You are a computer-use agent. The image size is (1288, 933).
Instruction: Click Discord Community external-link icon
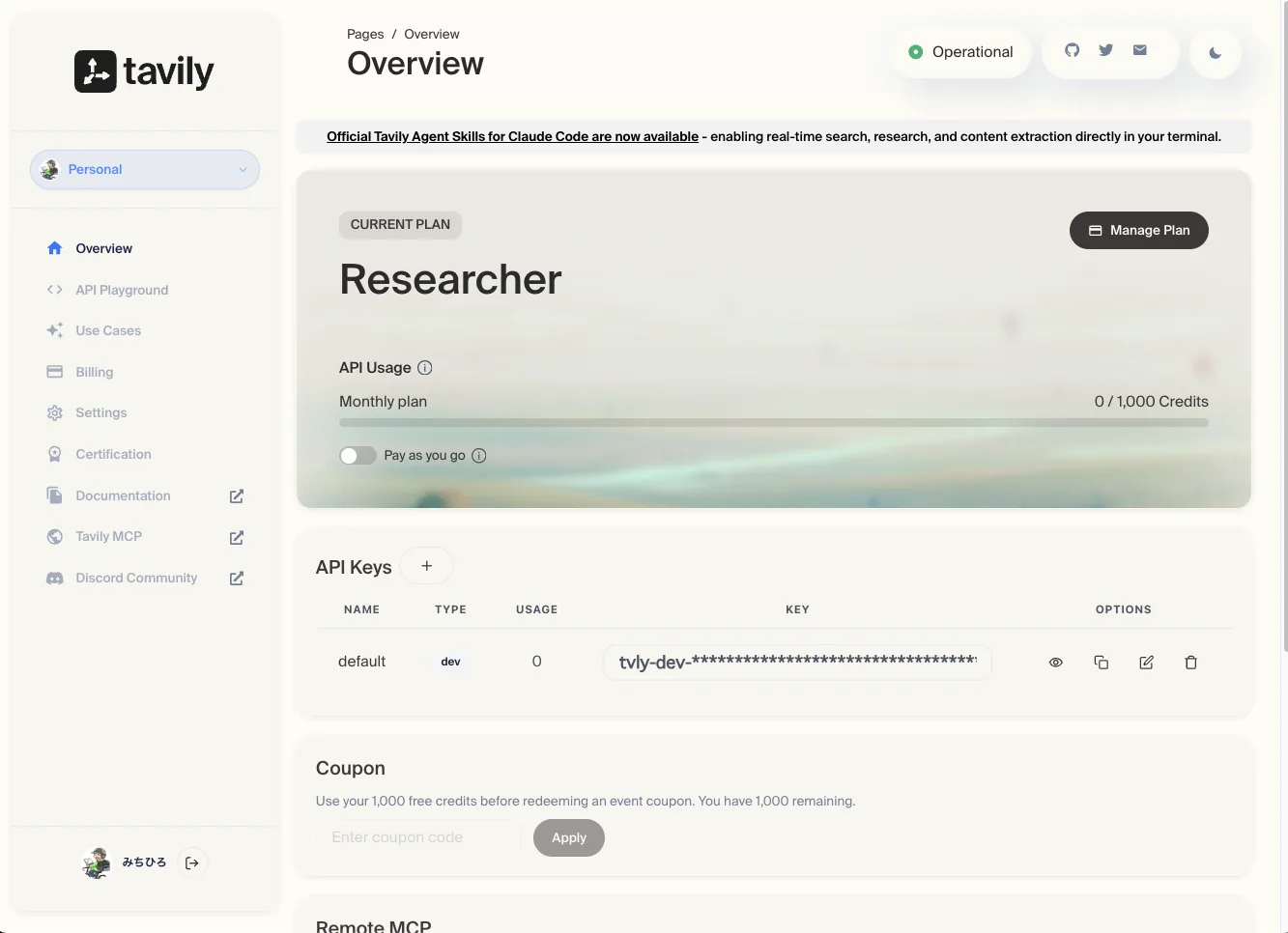237,579
